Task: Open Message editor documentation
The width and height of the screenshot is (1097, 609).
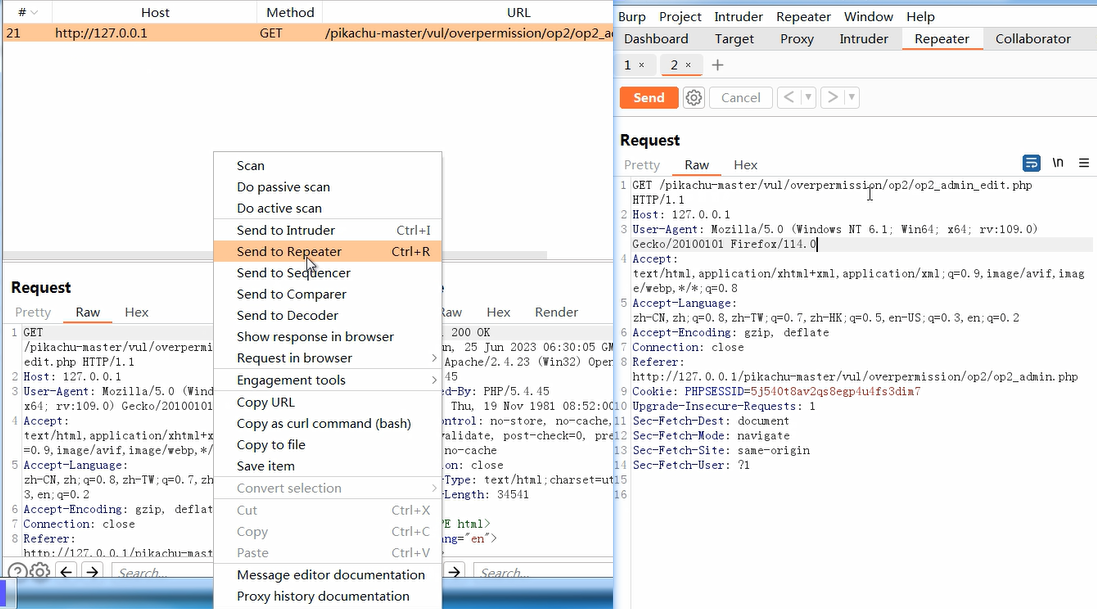Action: click(x=327, y=575)
